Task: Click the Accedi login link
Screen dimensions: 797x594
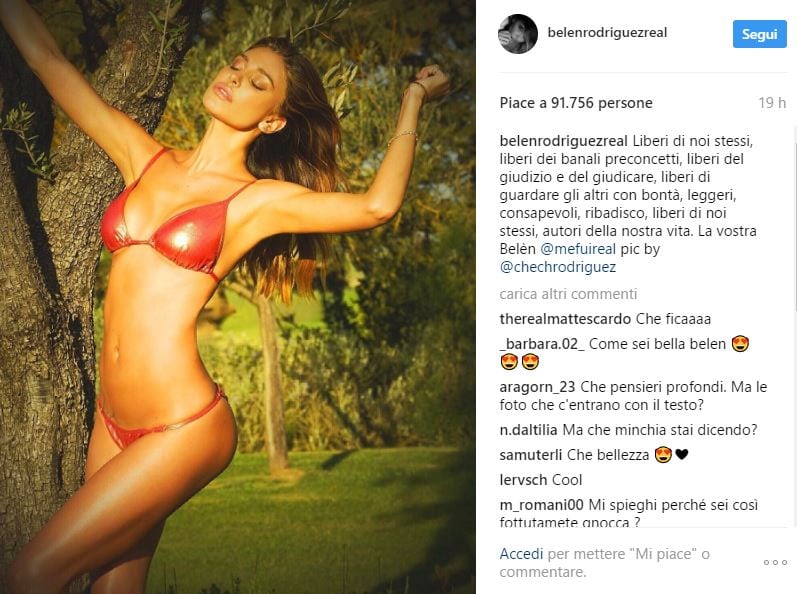Action: pos(521,554)
